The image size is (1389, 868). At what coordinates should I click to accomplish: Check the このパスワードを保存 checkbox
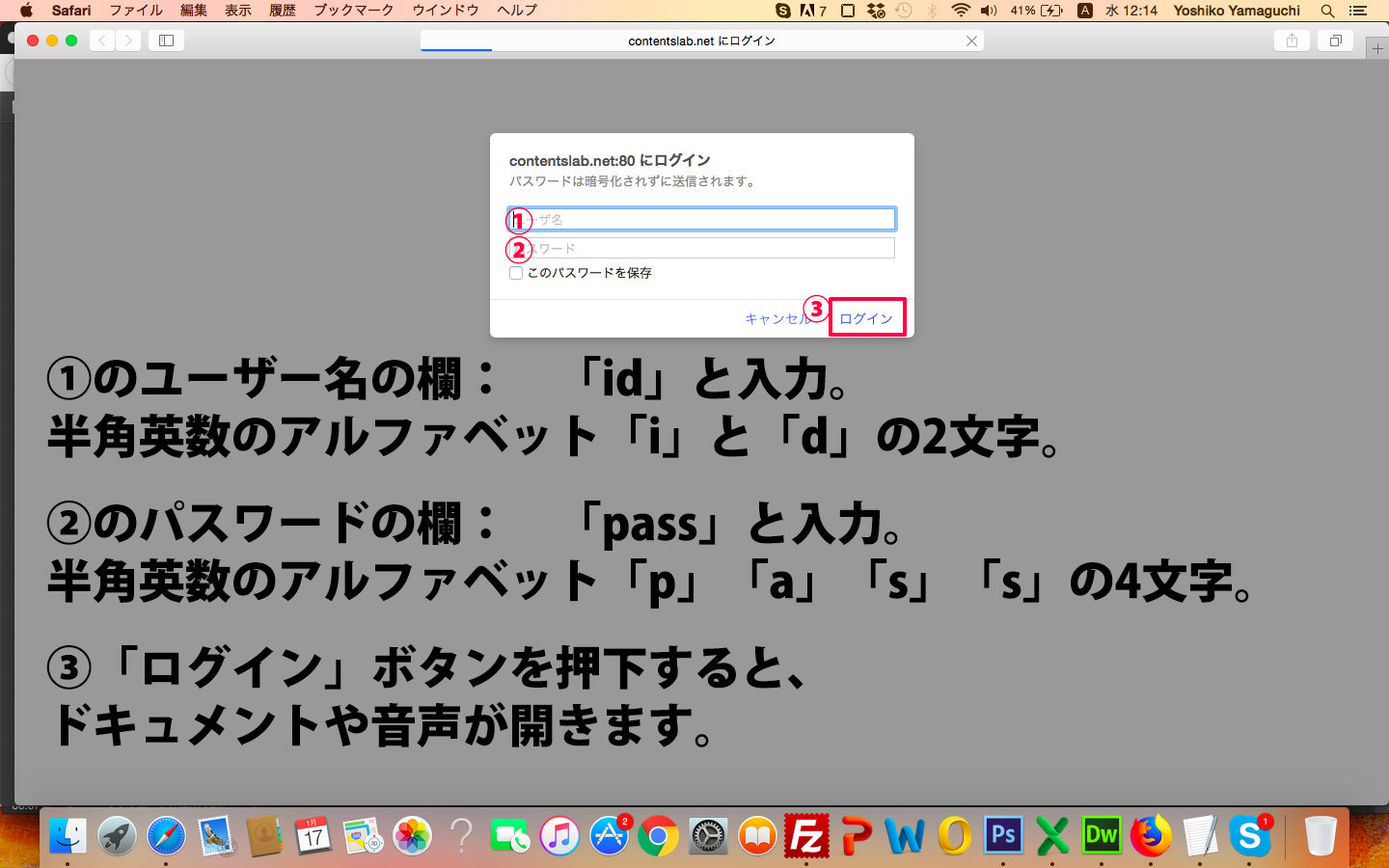[516, 273]
